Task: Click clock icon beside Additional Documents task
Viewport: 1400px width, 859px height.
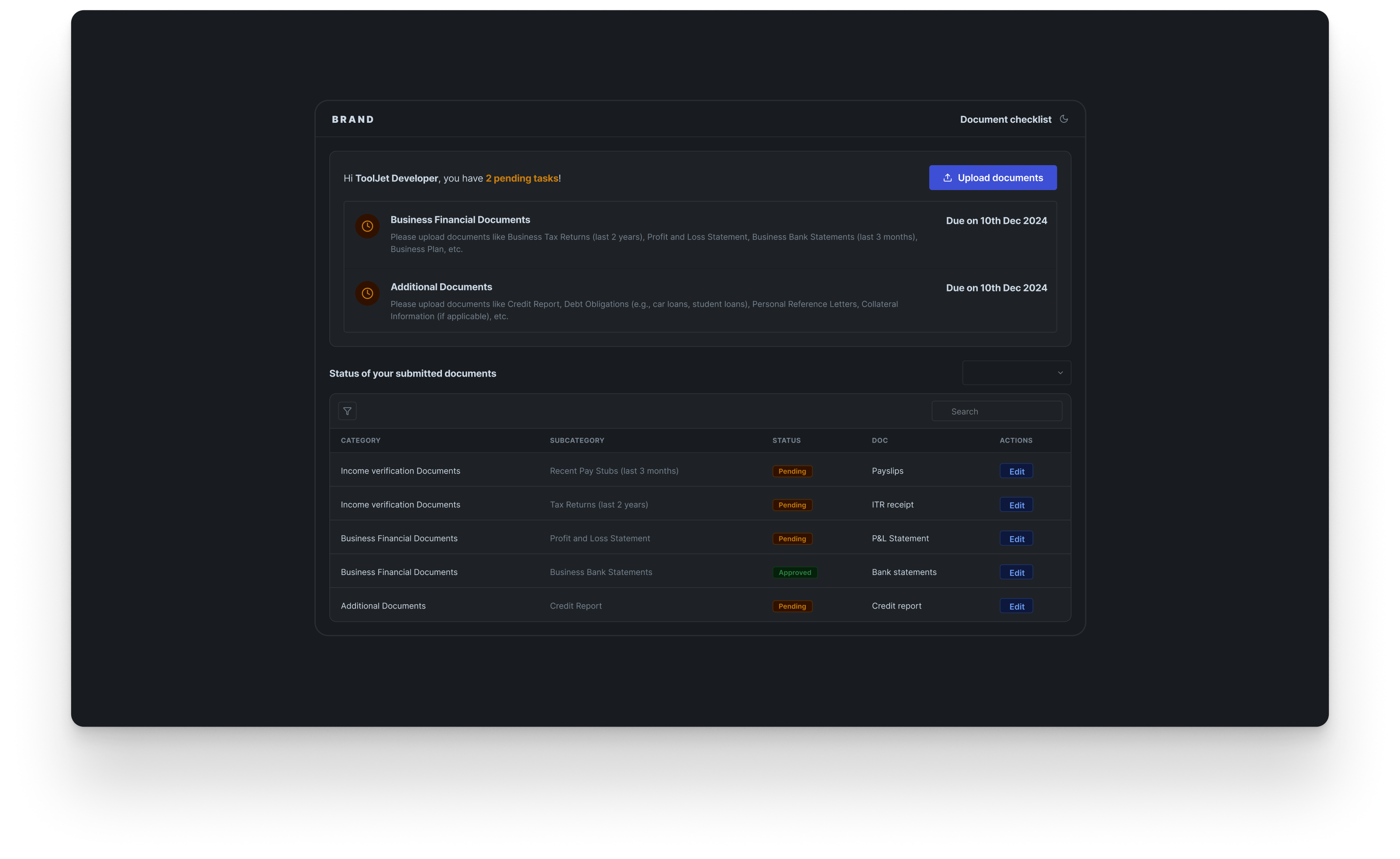Action: coord(368,293)
